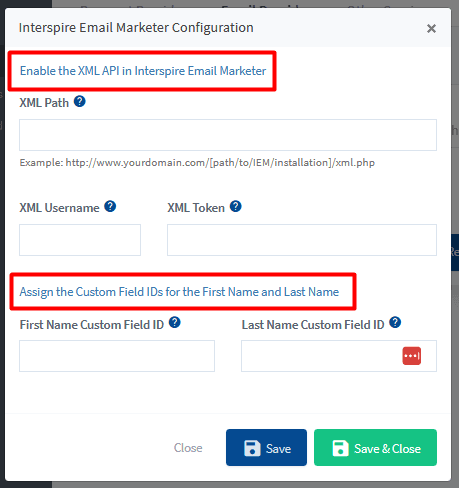This screenshot has width=459, height=488.
Task: Focus the XML Path input field
Action: tap(228, 135)
